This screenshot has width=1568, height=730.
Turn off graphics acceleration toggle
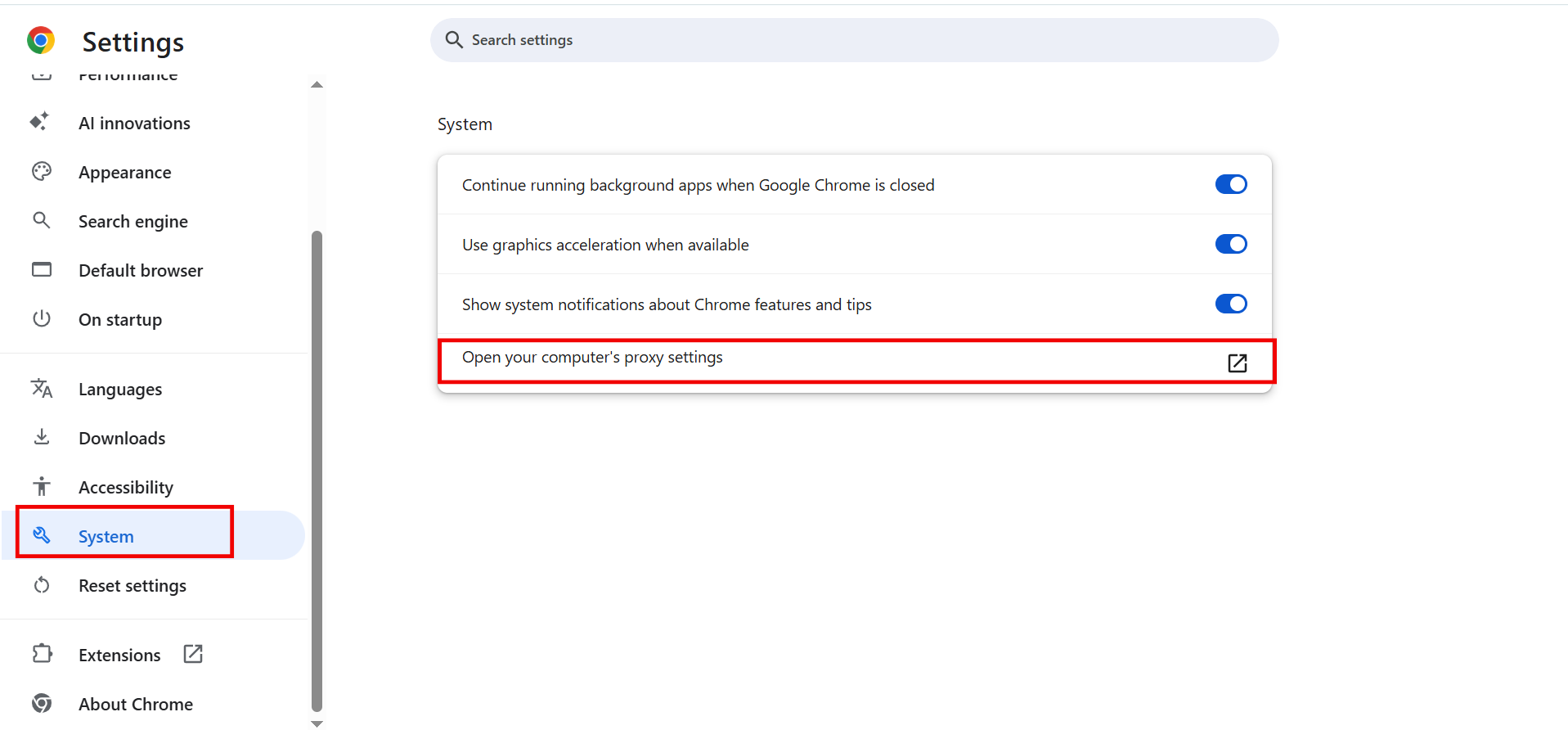coord(1230,245)
